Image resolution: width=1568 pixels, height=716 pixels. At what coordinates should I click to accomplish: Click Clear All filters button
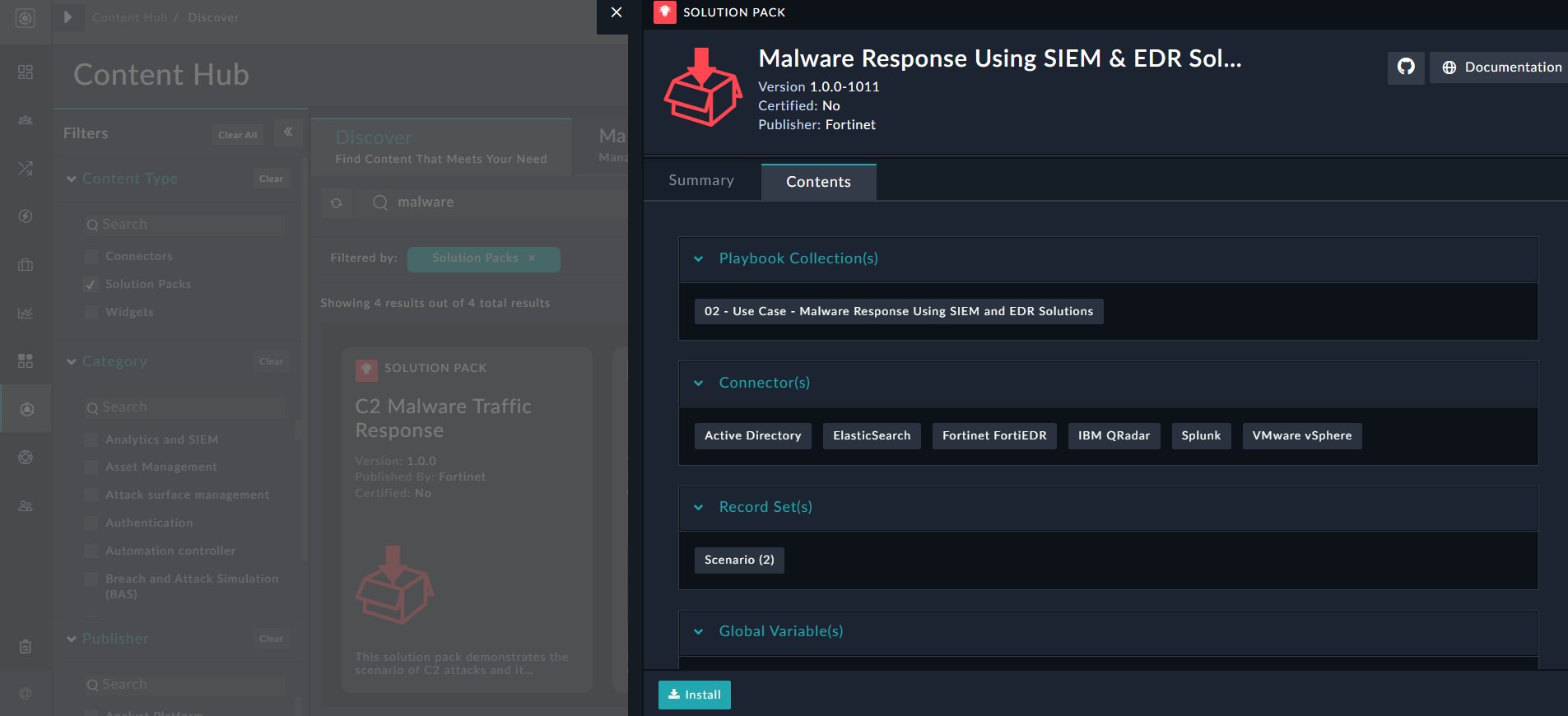tap(238, 135)
